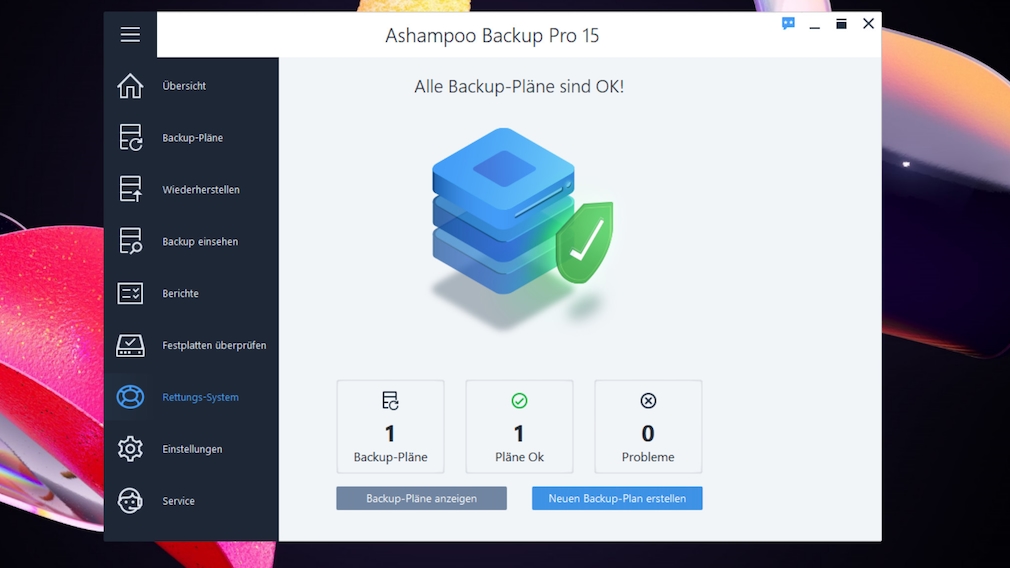Click the Backup einsehen magnifier icon

(130, 241)
